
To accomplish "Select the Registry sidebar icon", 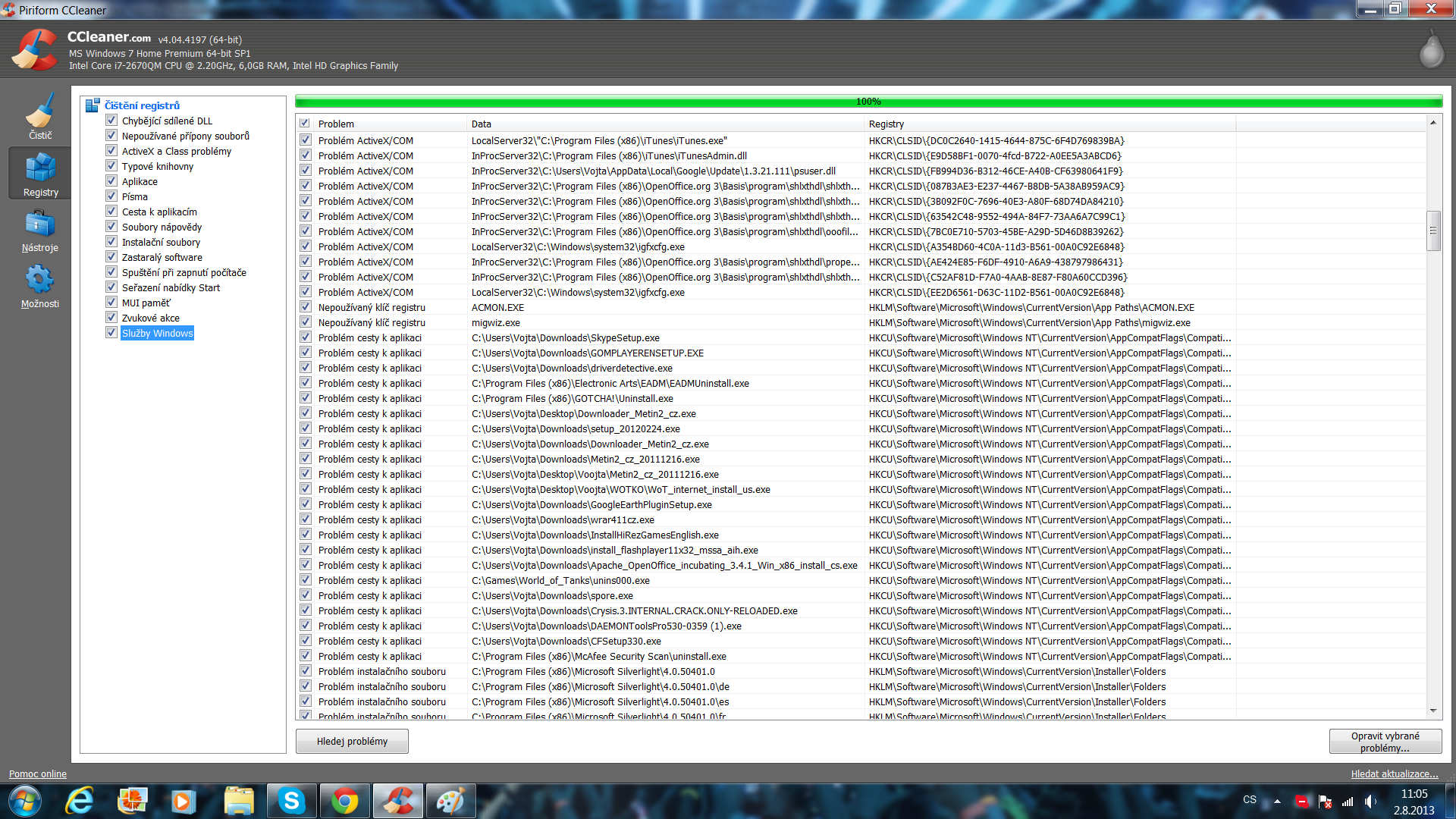I will coord(40,174).
